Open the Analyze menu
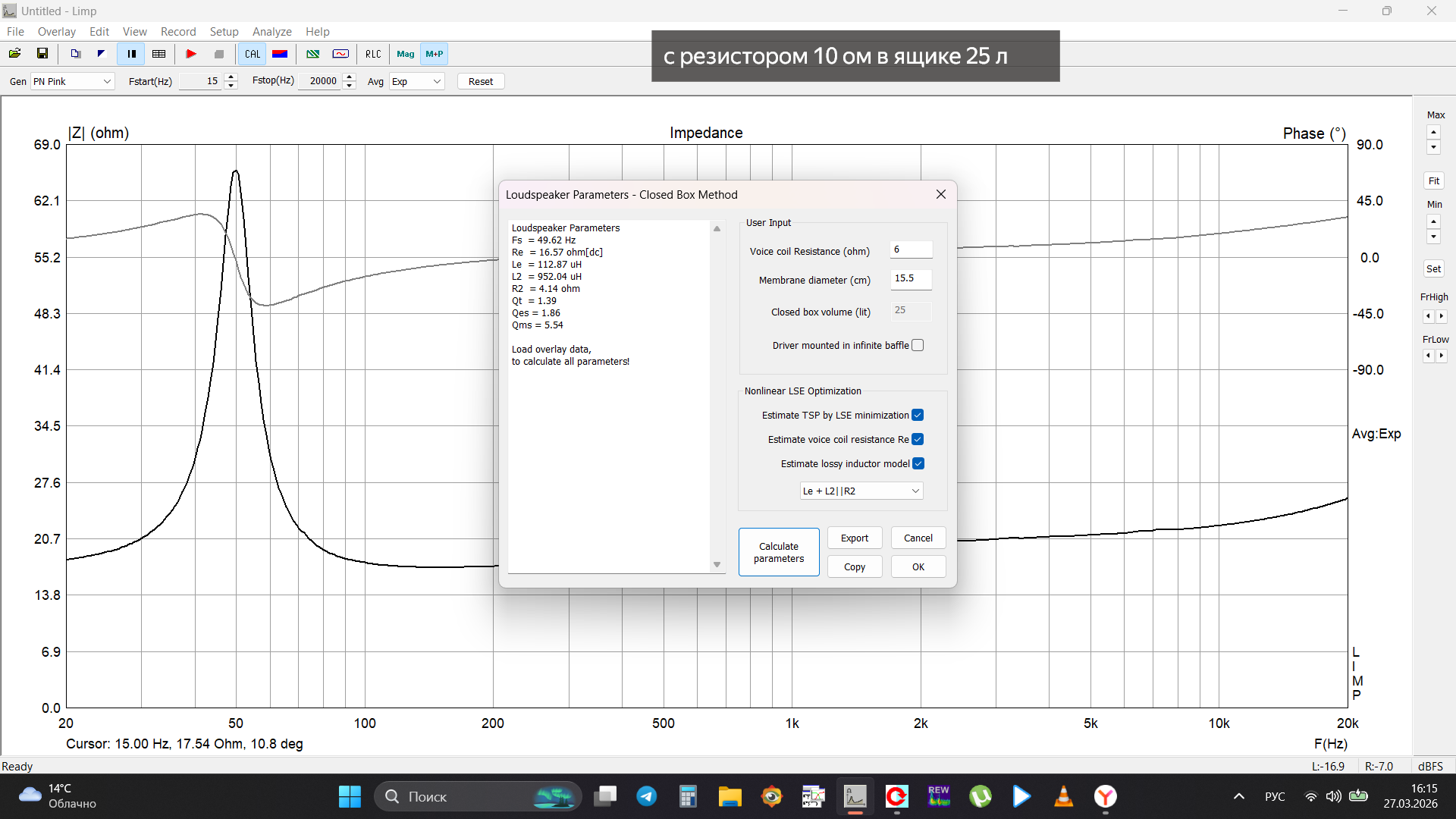Screen dimensions: 1456x819 click(271, 32)
